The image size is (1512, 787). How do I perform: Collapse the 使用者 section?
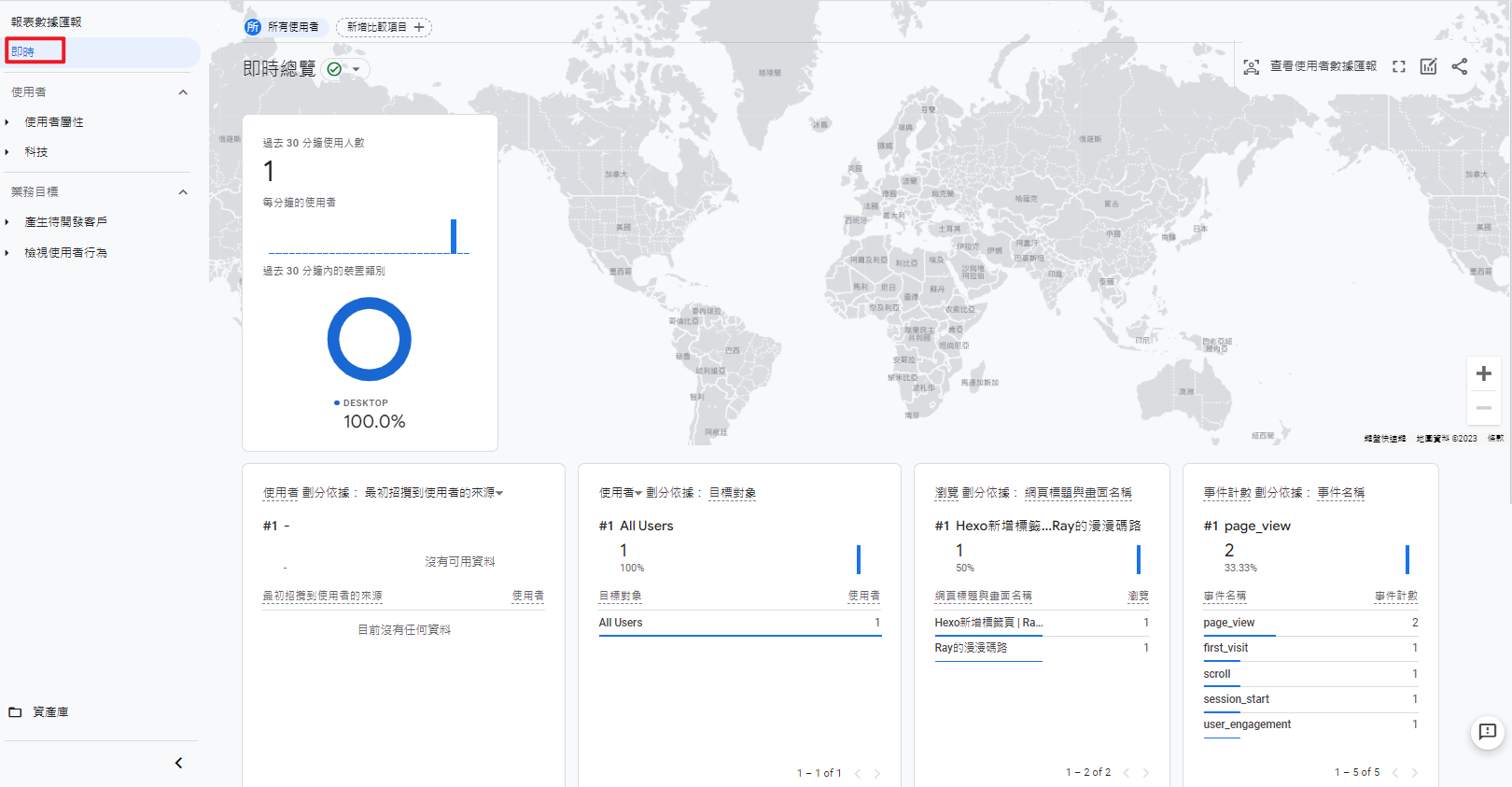pyautogui.click(x=183, y=92)
